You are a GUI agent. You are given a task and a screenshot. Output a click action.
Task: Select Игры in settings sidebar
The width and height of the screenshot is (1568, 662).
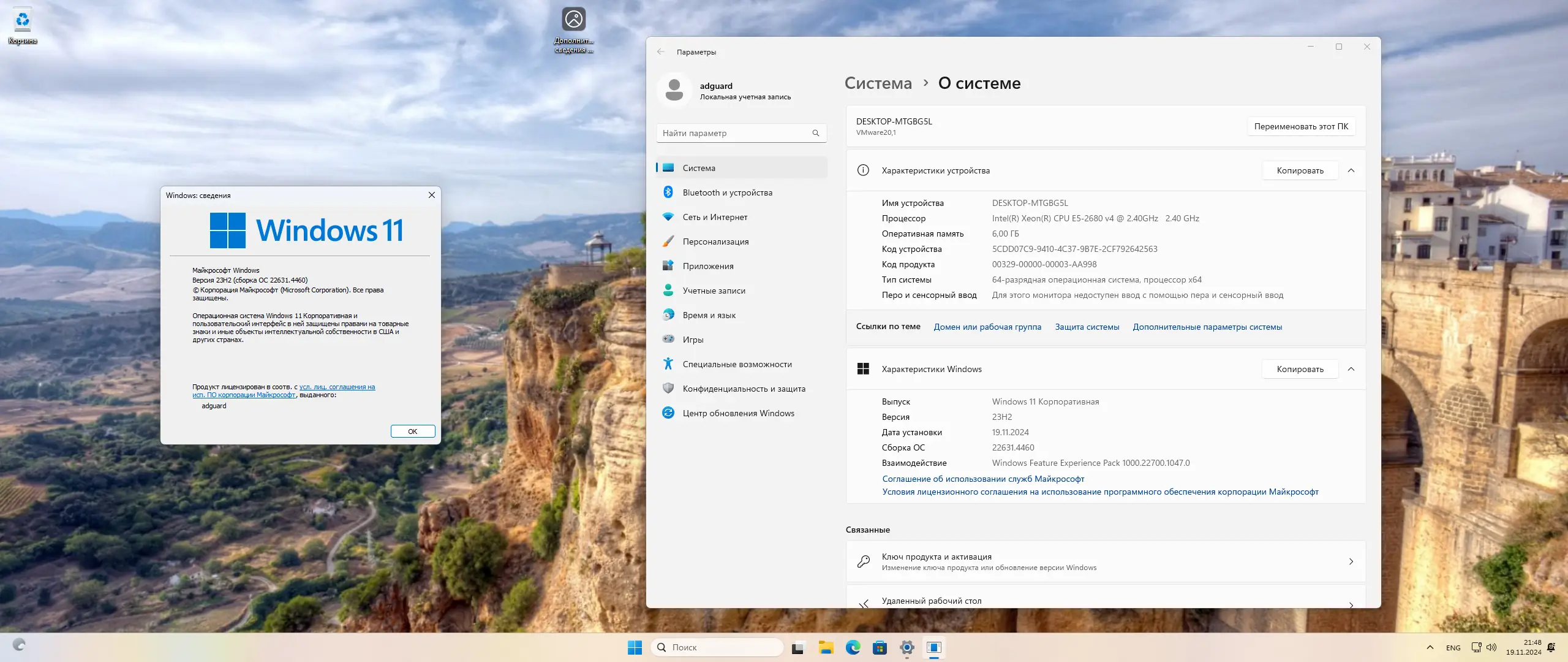coord(693,340)
